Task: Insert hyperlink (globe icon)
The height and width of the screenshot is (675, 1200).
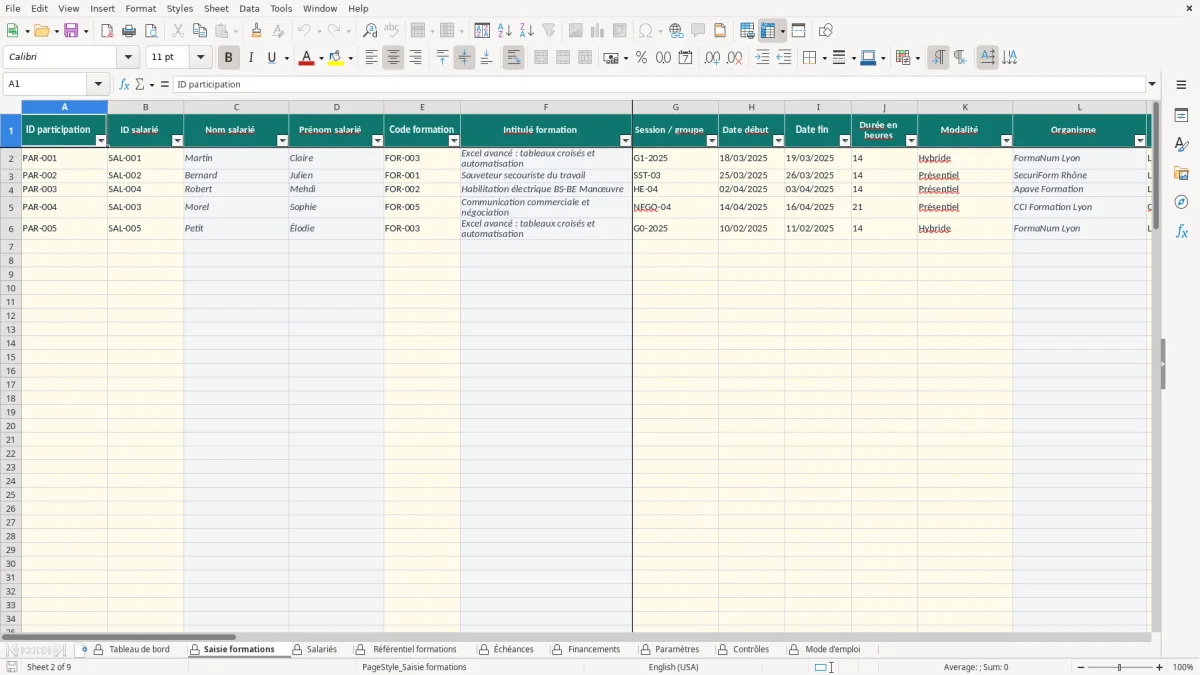Action: point(676,31)
